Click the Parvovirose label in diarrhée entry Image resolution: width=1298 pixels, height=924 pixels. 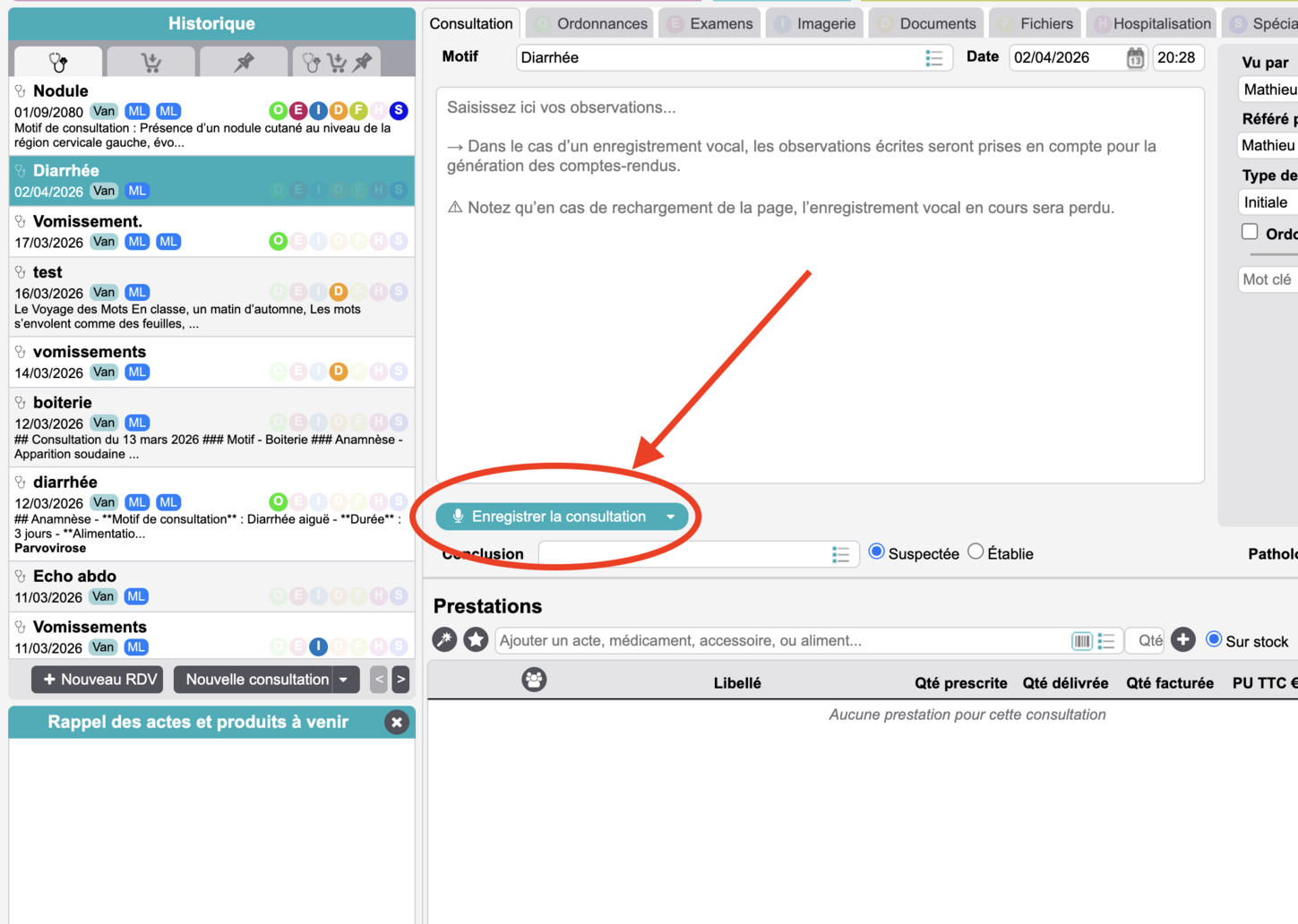point(50,548)
